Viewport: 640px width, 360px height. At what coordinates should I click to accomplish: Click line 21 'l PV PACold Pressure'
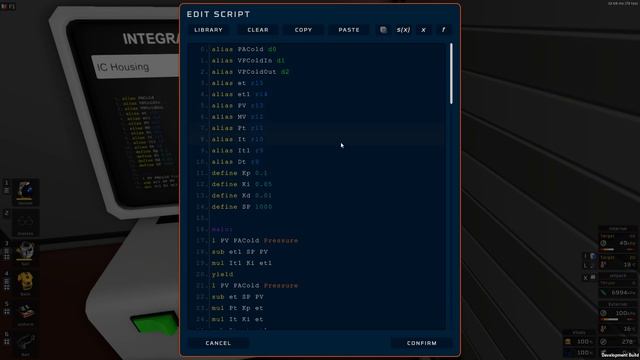pyautogui.click(x=255, y=286)
